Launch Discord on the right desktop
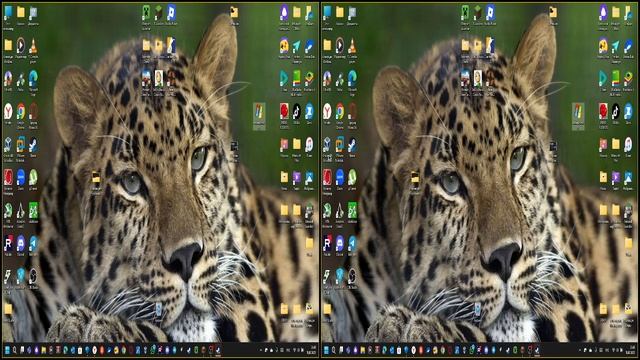Viewport: 640px width, 360px height. 340,244
